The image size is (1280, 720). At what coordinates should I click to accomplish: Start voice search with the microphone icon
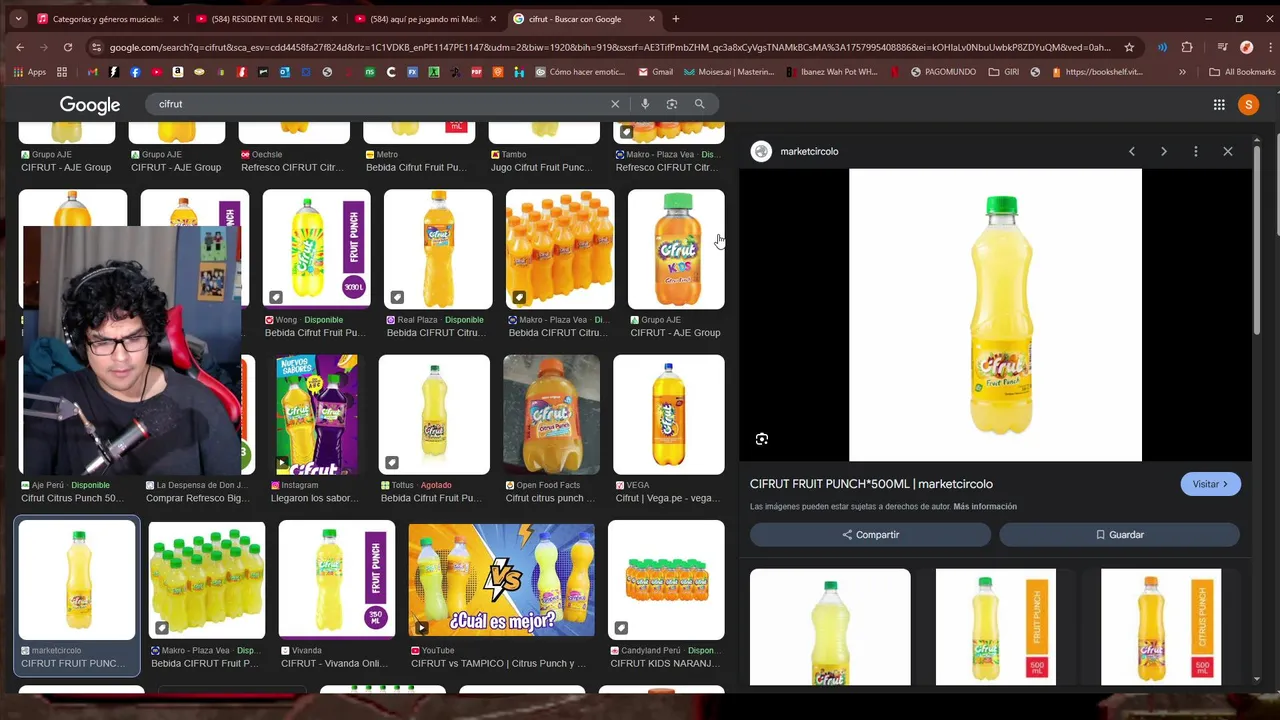[x=645, y=104]
